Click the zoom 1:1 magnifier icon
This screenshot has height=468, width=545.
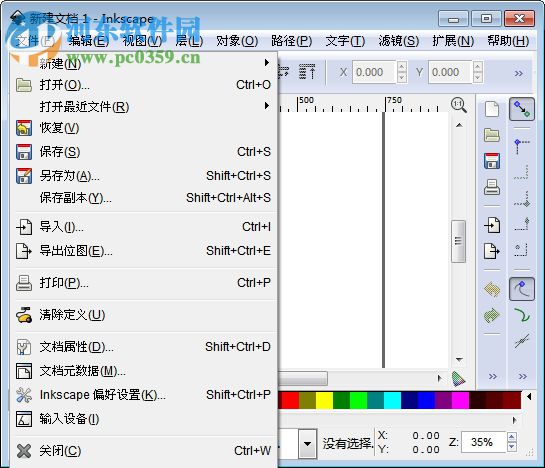459,105
